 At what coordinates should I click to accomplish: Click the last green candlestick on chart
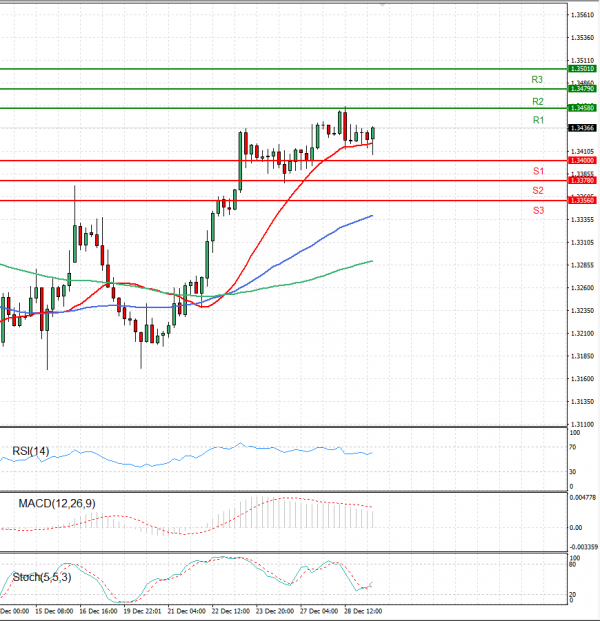373,133
